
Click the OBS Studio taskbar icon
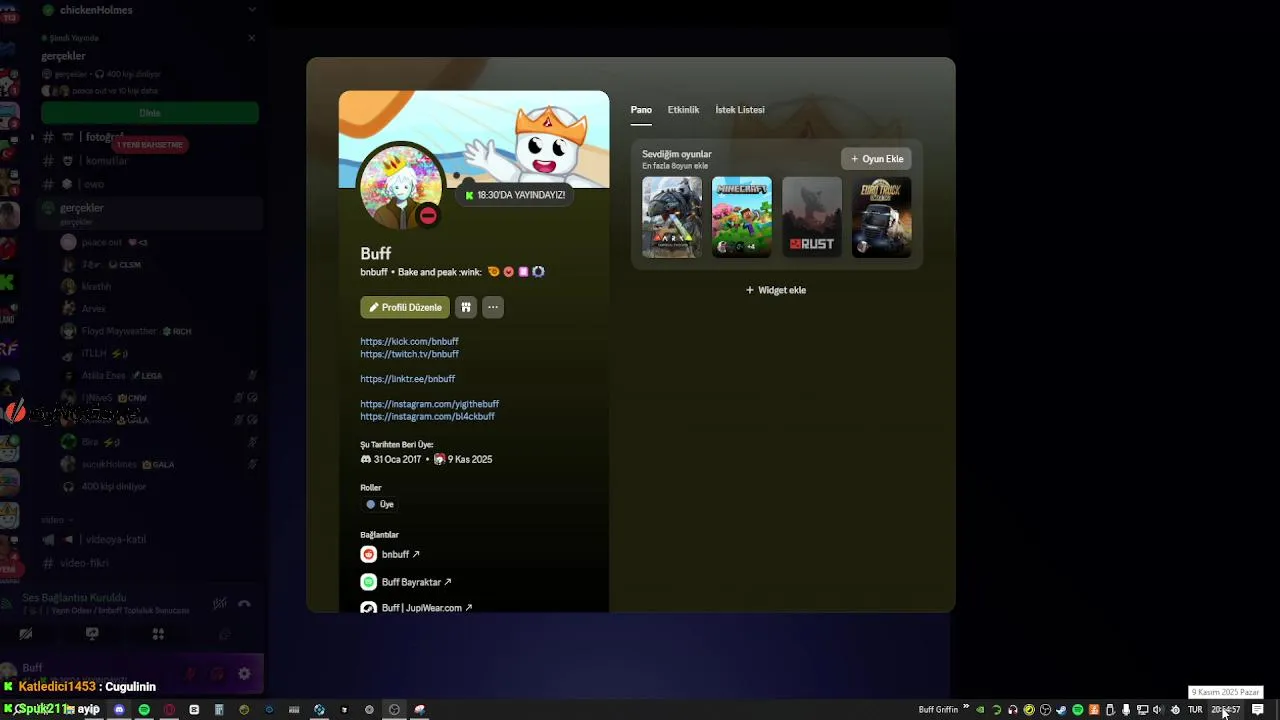(x=394, y=710)
